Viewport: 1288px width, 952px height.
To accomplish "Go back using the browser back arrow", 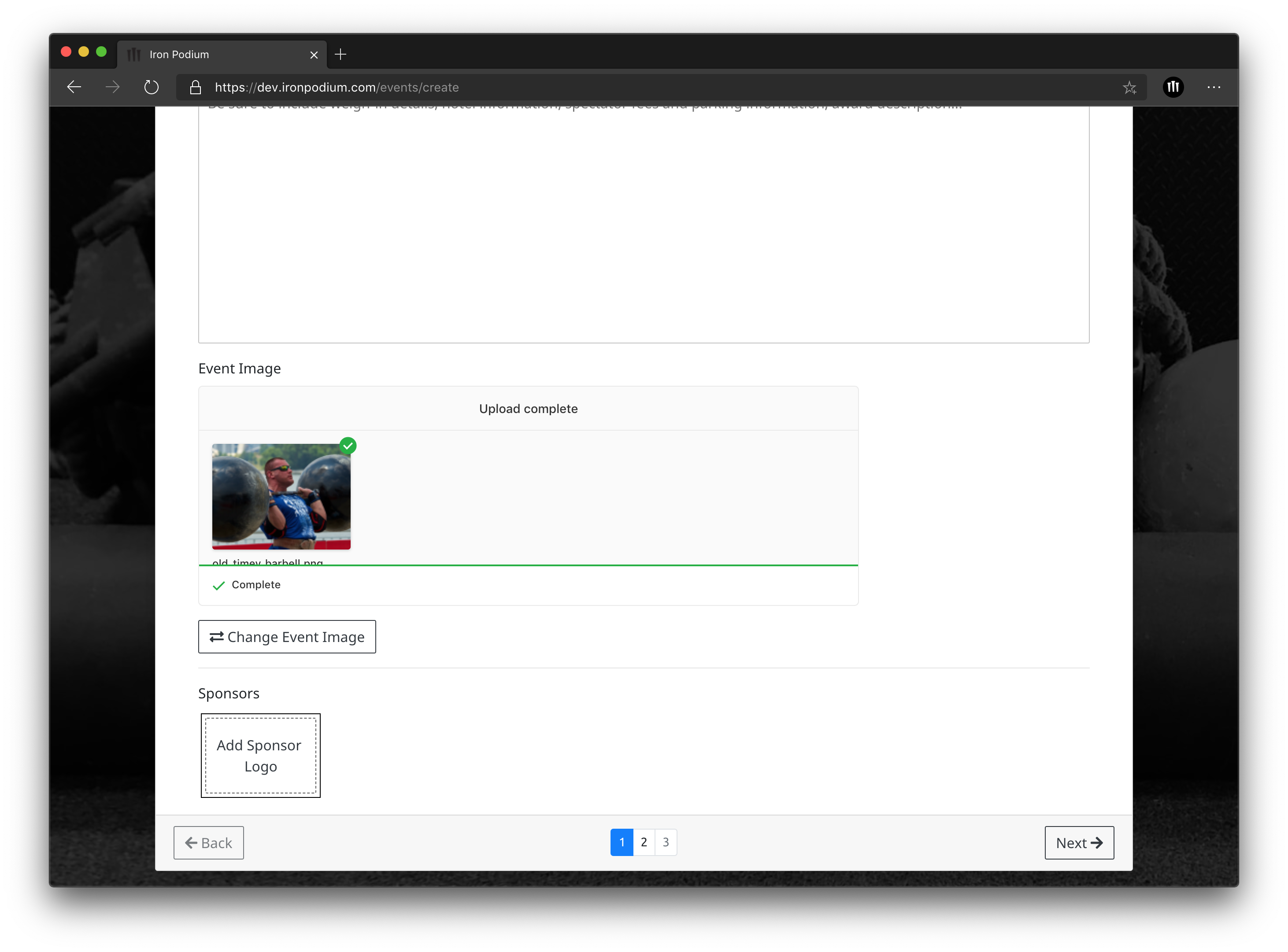I will (74, 87).
